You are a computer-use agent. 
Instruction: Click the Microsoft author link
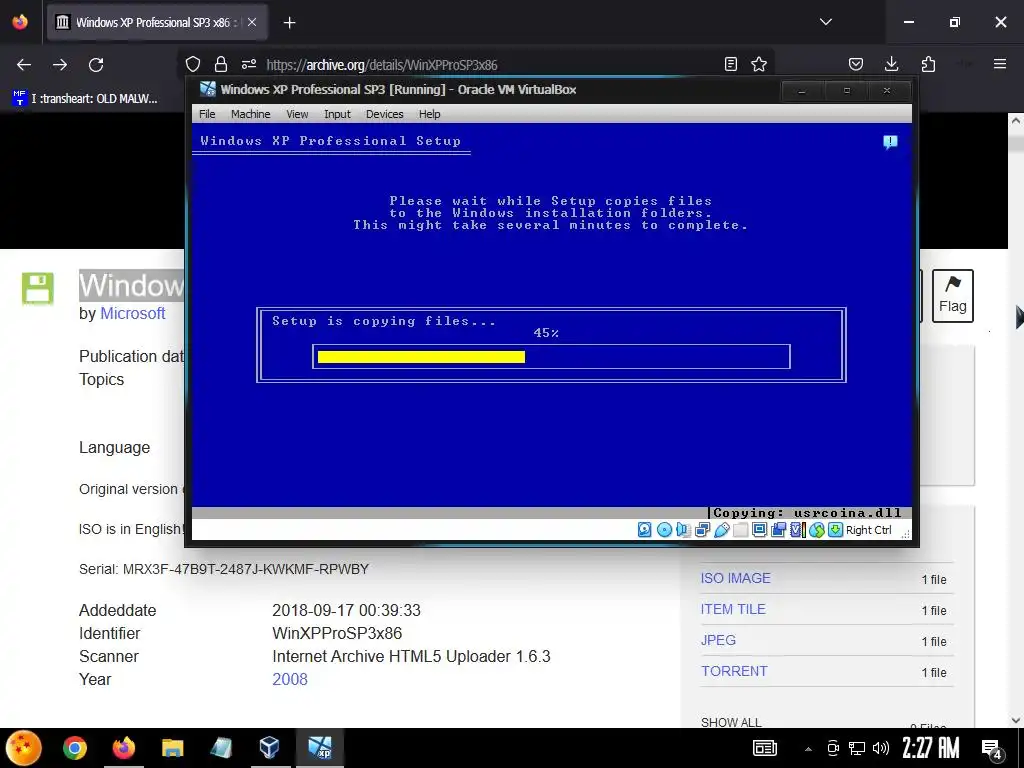pyautogui.click(x=133, y=313)
